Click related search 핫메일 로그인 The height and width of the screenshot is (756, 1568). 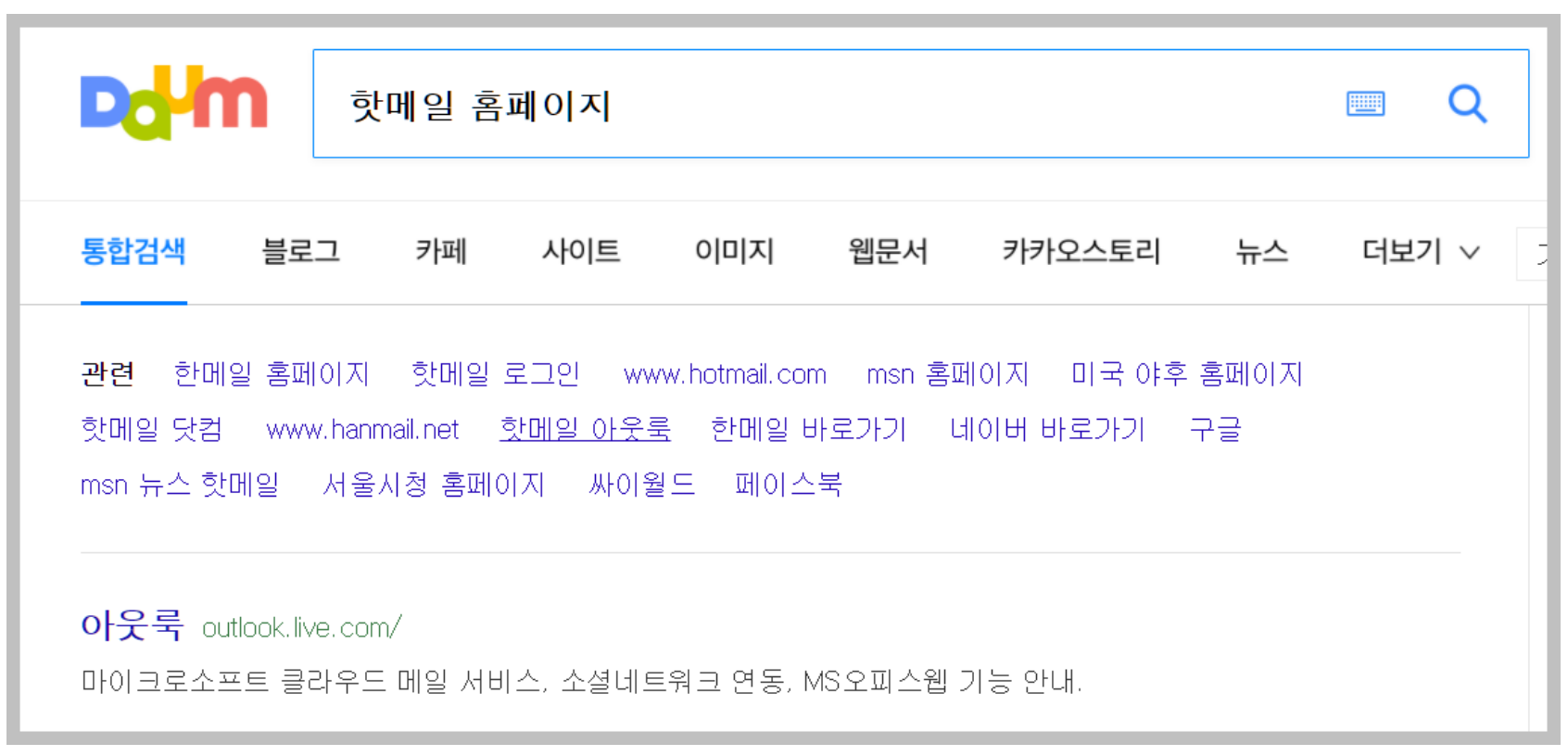pos(496,373)
